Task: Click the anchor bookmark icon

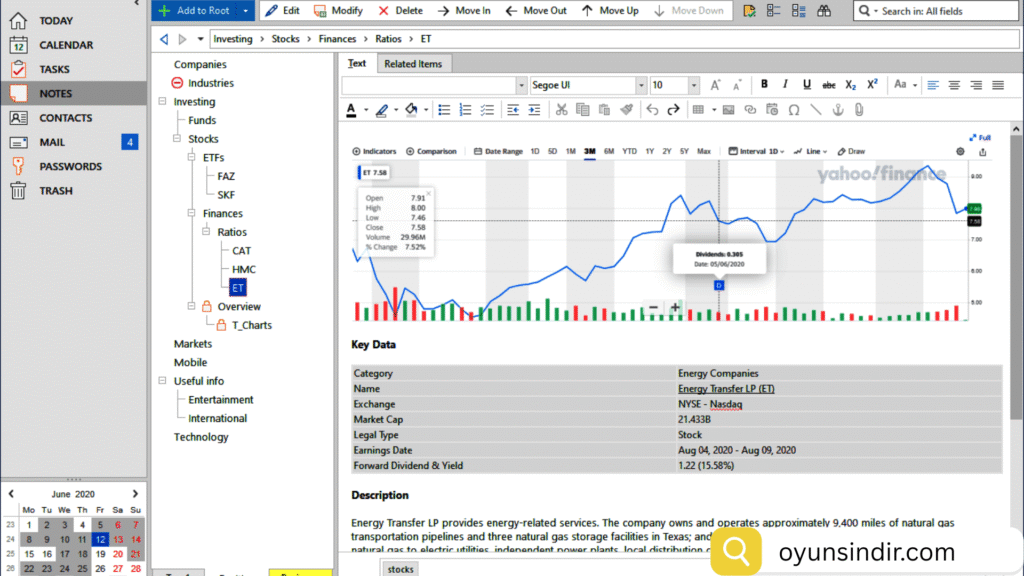Action: click(x=839, y=110)
